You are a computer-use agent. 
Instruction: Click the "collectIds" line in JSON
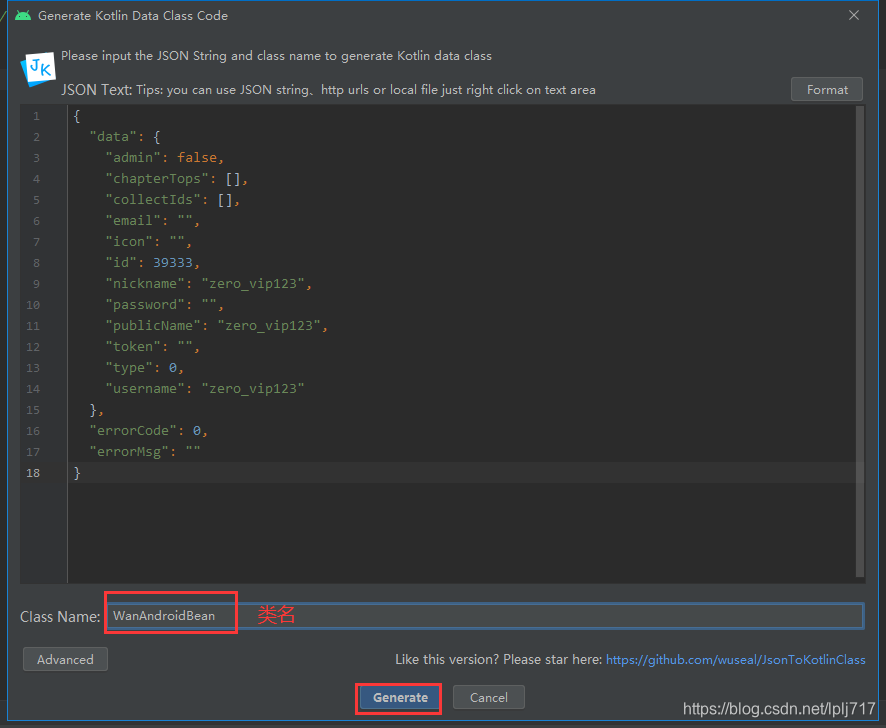(172, 200)
